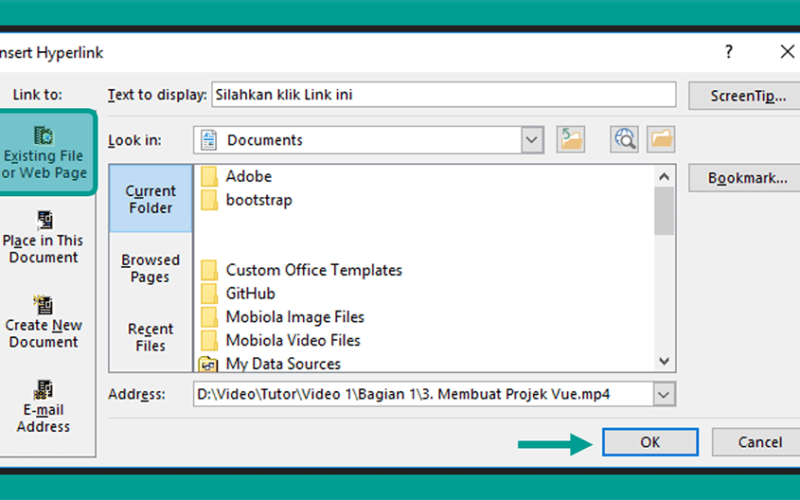Select E-mail Address link type

coord(43,407)
